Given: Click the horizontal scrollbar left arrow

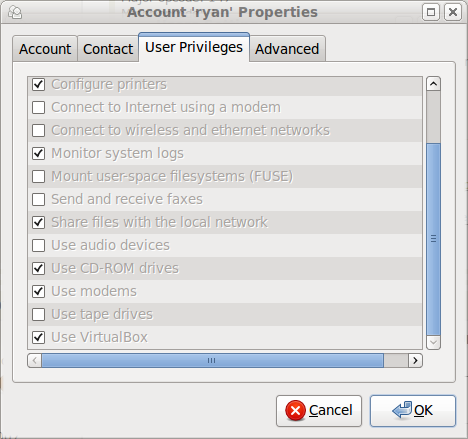Looking at the screenshot, I should tap(35, 360).
